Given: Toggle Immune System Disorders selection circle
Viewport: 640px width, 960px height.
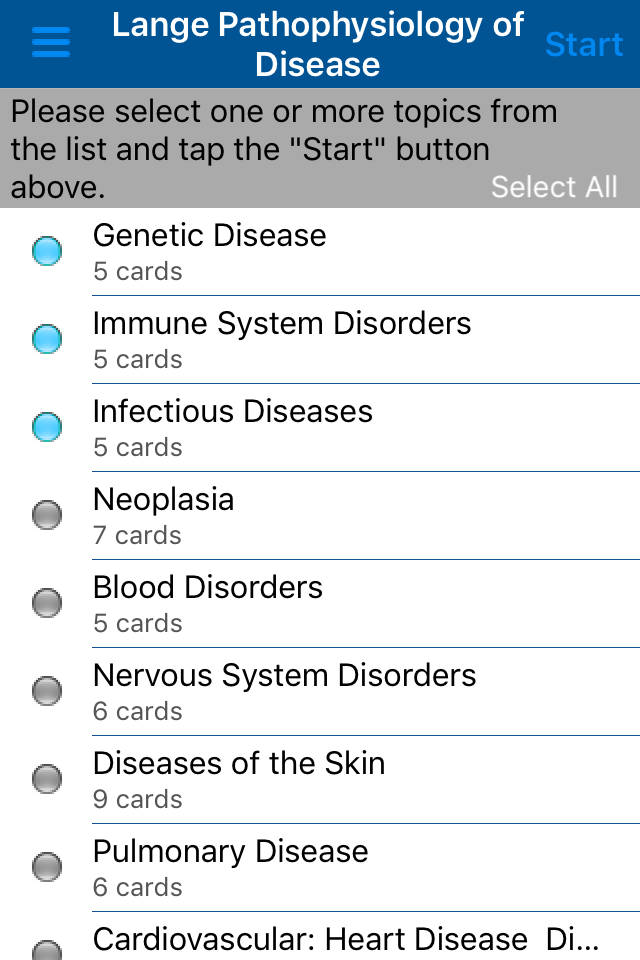Looking at the screenshot, I should (x=47, y=339).
